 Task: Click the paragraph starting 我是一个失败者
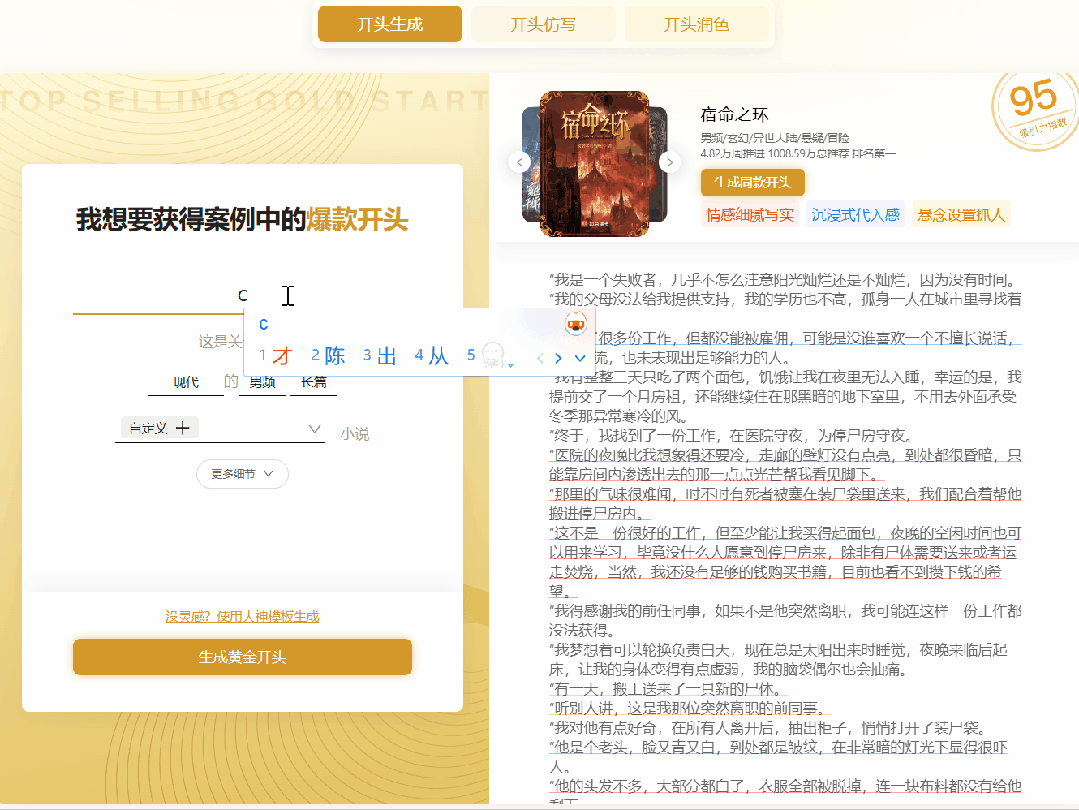point(784,280)
